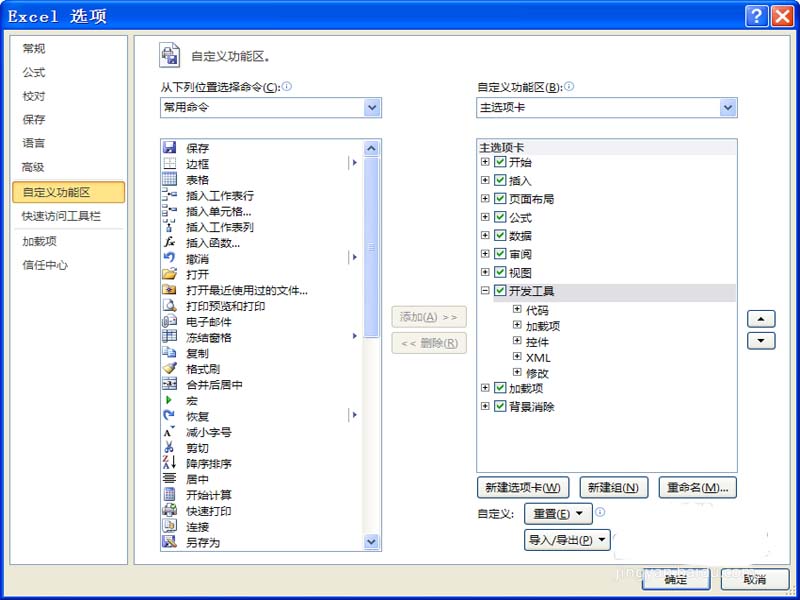Click the 新建选项卡 button
This screenshot has width=800, height=600.
[523, 488]
